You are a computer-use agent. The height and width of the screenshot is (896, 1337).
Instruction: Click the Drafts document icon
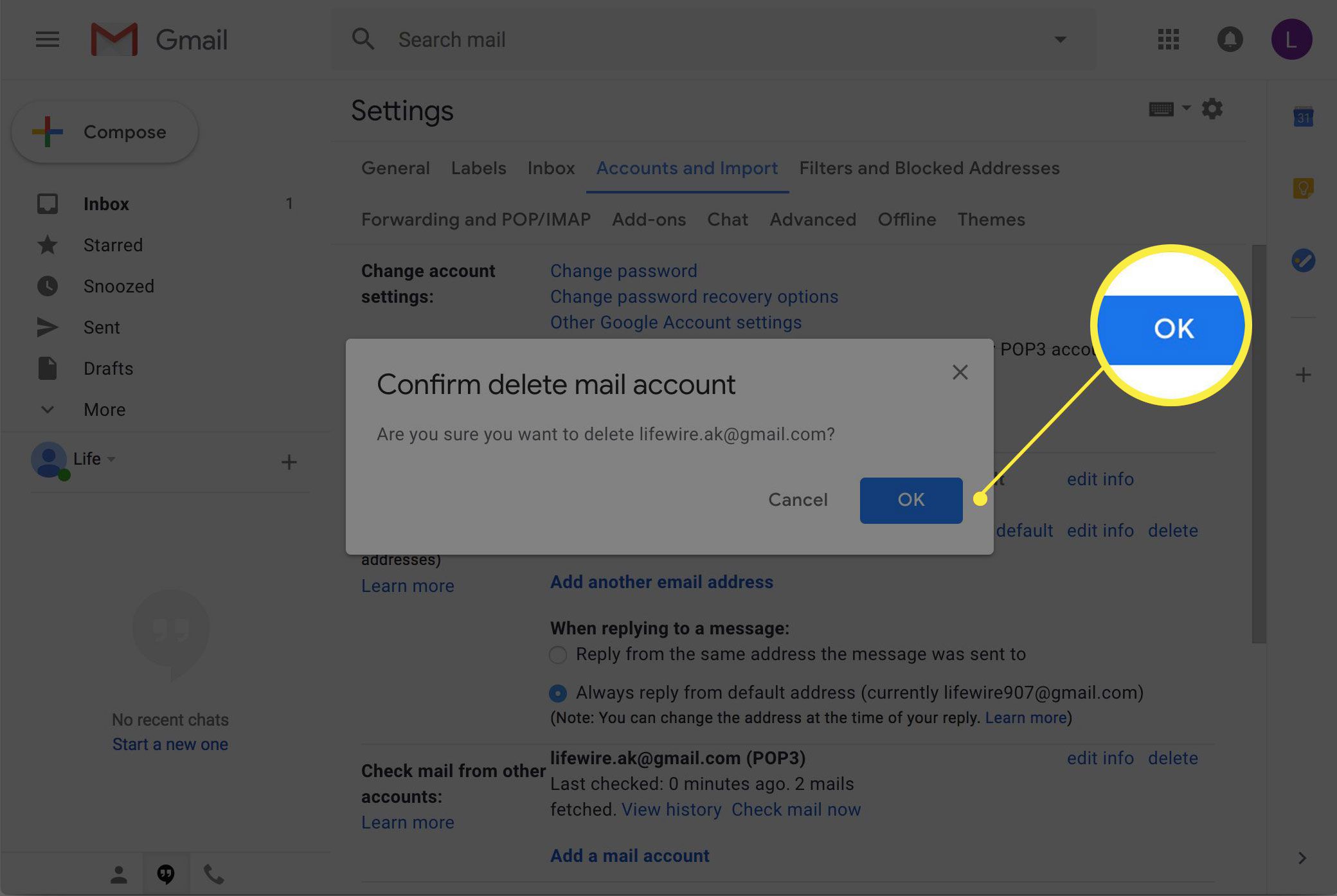pos(47,368)
